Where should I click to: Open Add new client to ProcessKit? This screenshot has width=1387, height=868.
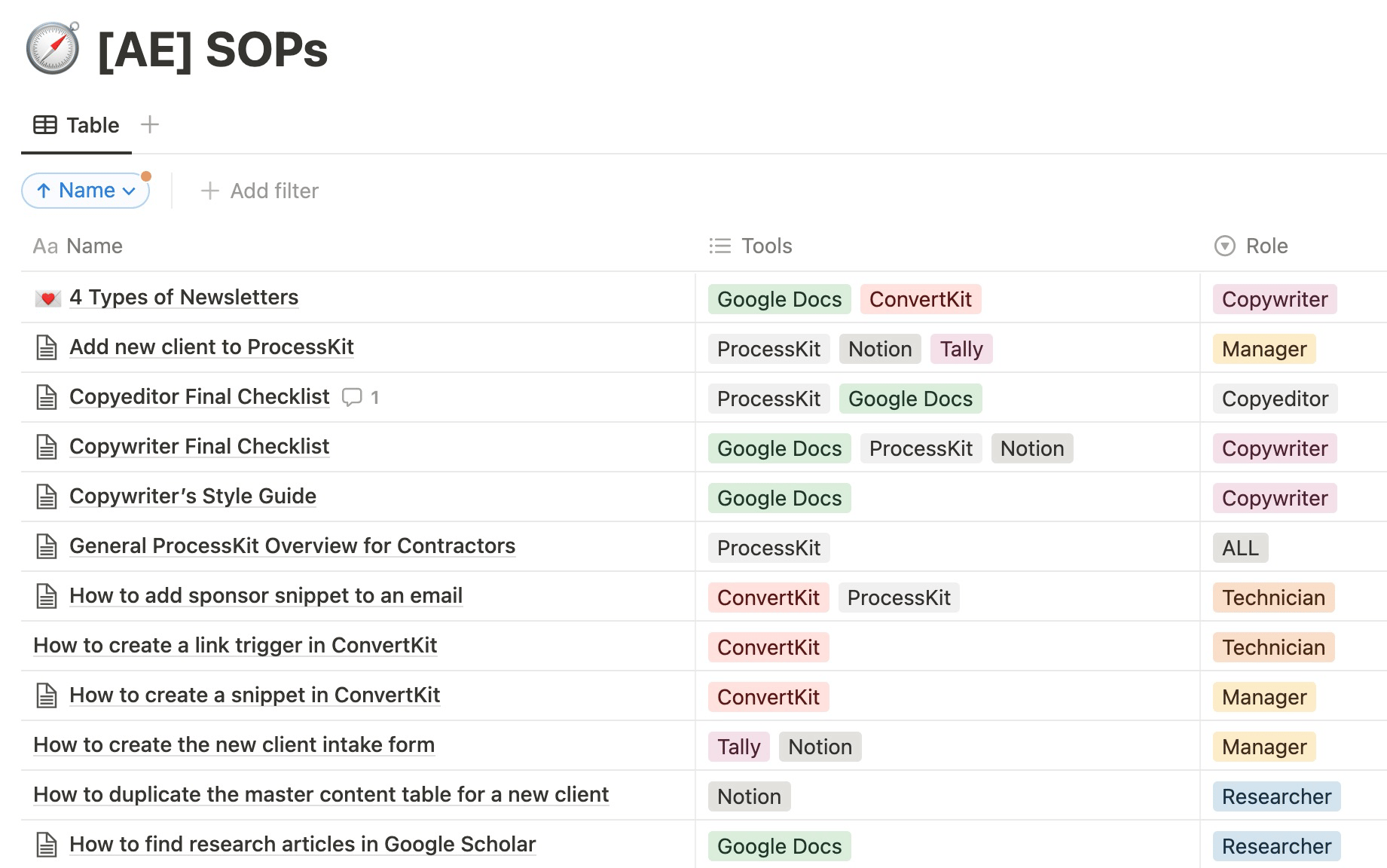[x=212, y=347]
